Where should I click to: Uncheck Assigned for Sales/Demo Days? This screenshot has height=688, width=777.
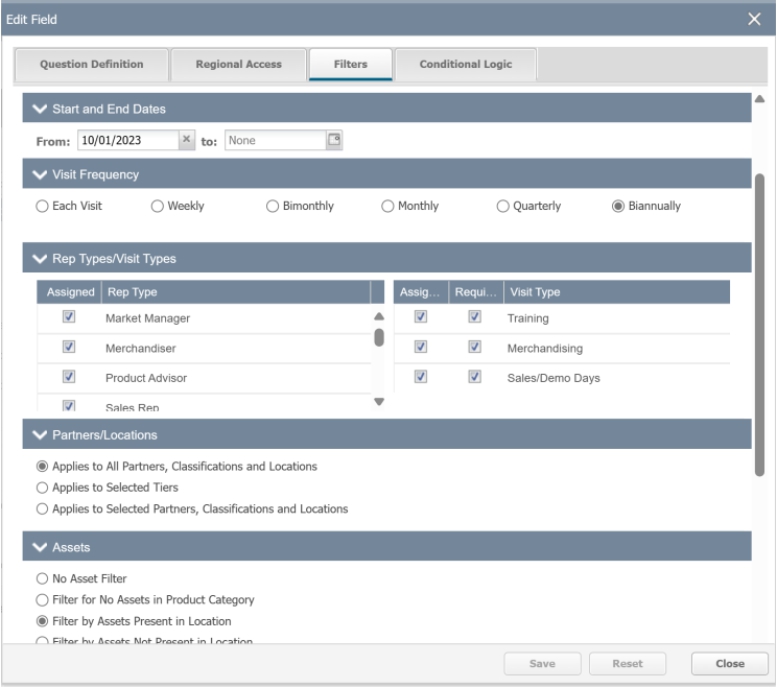421,377
